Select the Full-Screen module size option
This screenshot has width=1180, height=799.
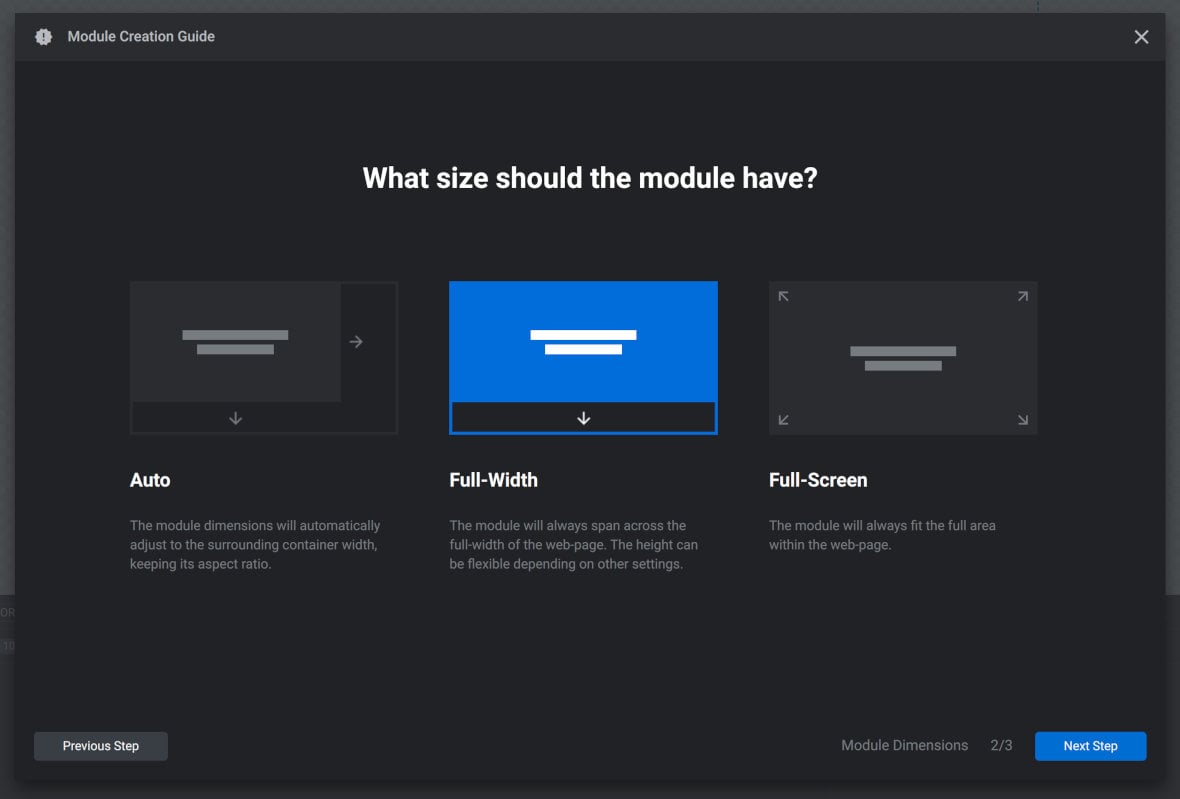coord(903,357)
